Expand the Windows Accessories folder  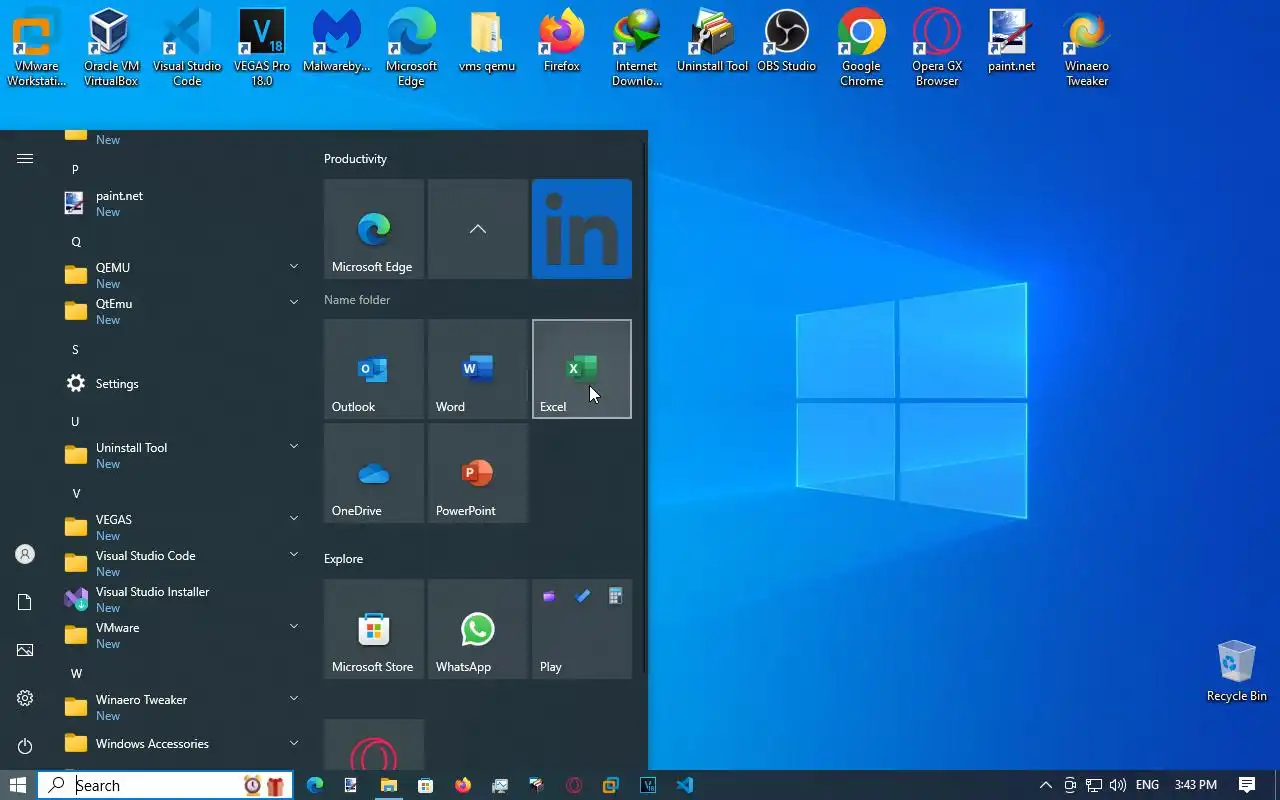pos(294,743)
